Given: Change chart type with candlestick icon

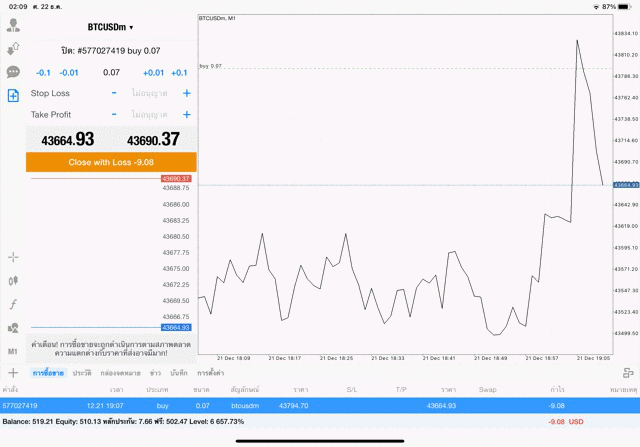Looking at the screenshot, I should coord(14,281).
